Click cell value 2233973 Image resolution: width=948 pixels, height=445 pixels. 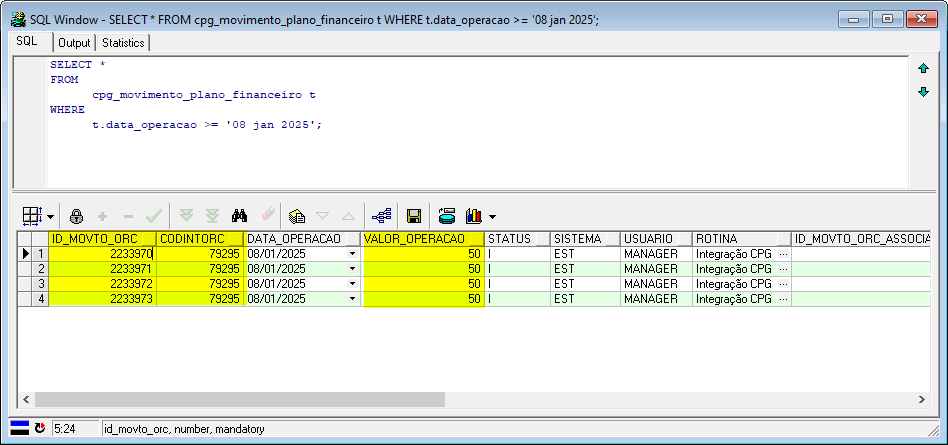coord(102,299)
